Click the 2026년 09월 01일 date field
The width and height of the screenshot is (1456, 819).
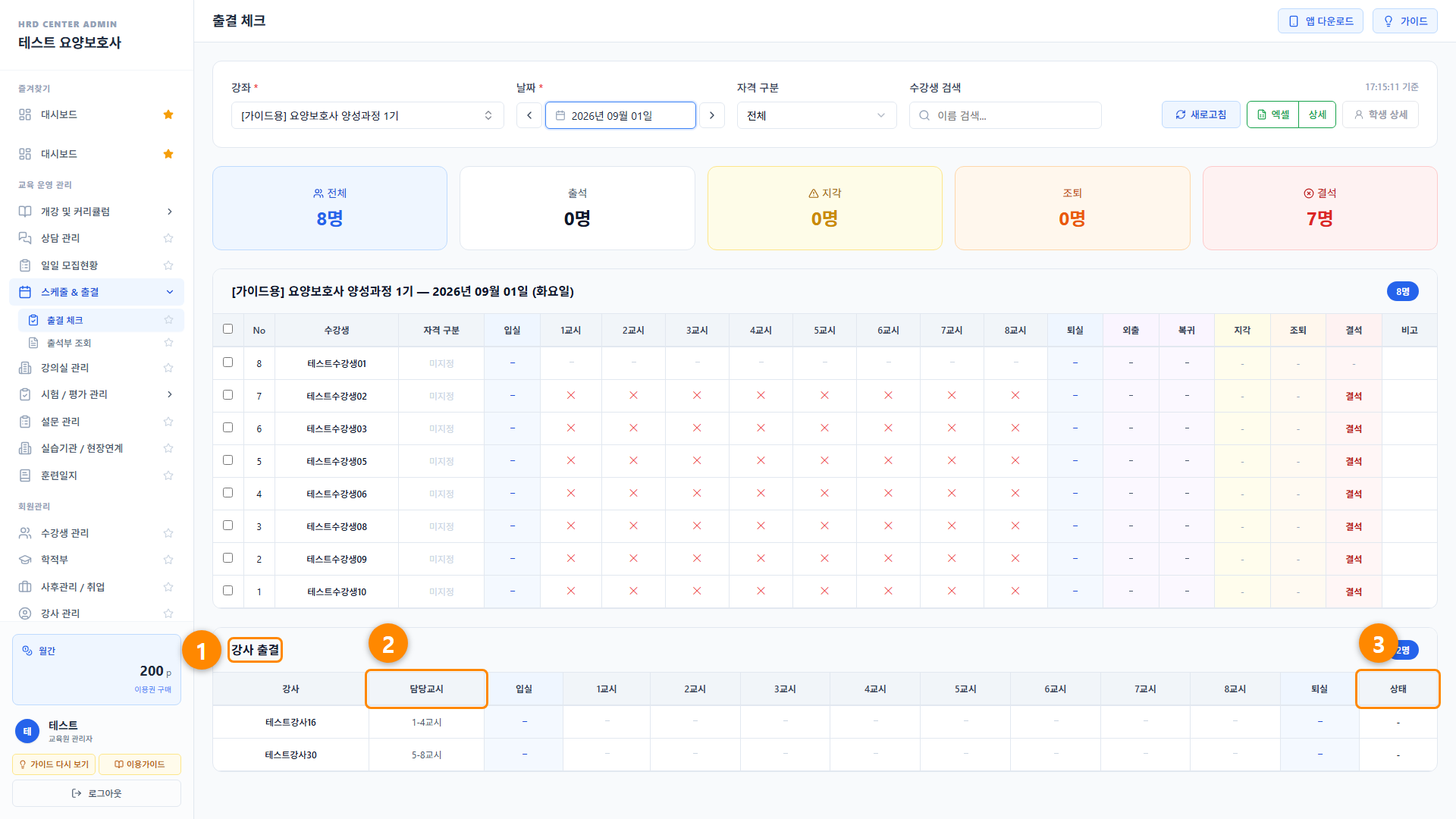tap(620, 115)
